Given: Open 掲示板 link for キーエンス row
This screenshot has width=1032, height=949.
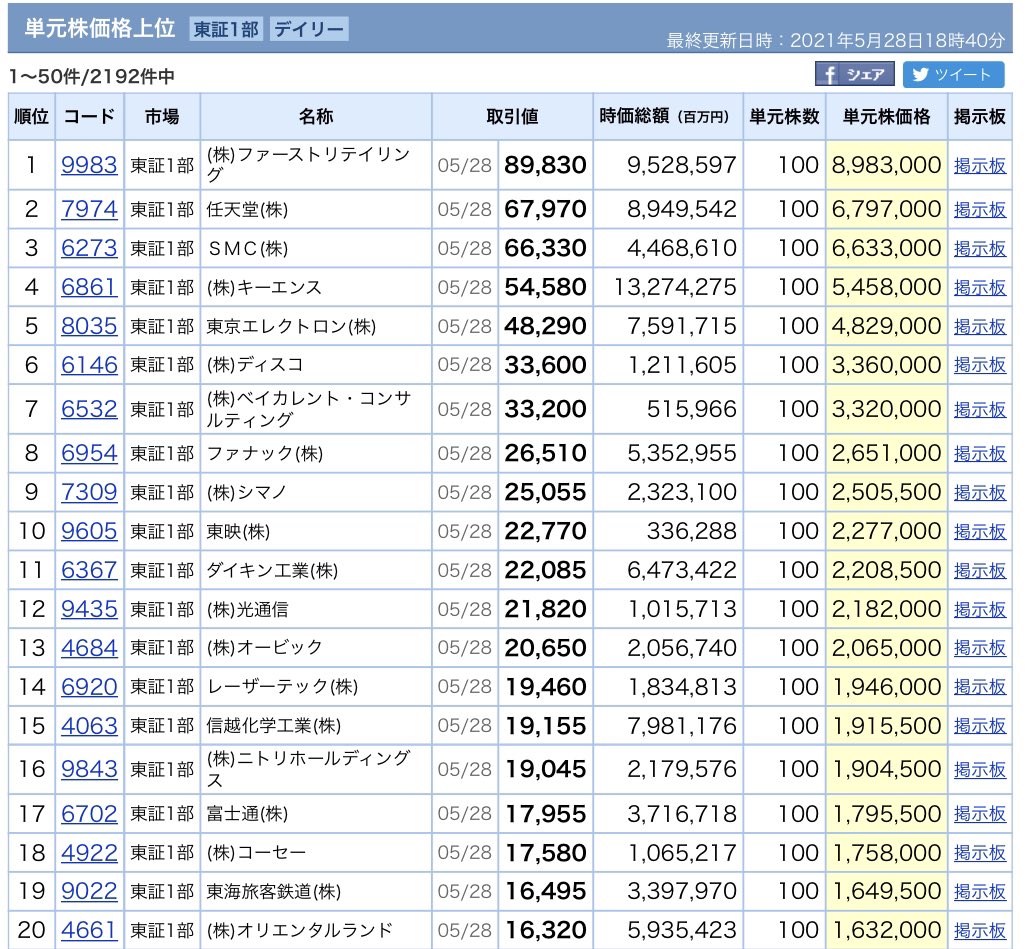Looking at the screenshot, I should (980, 287).
